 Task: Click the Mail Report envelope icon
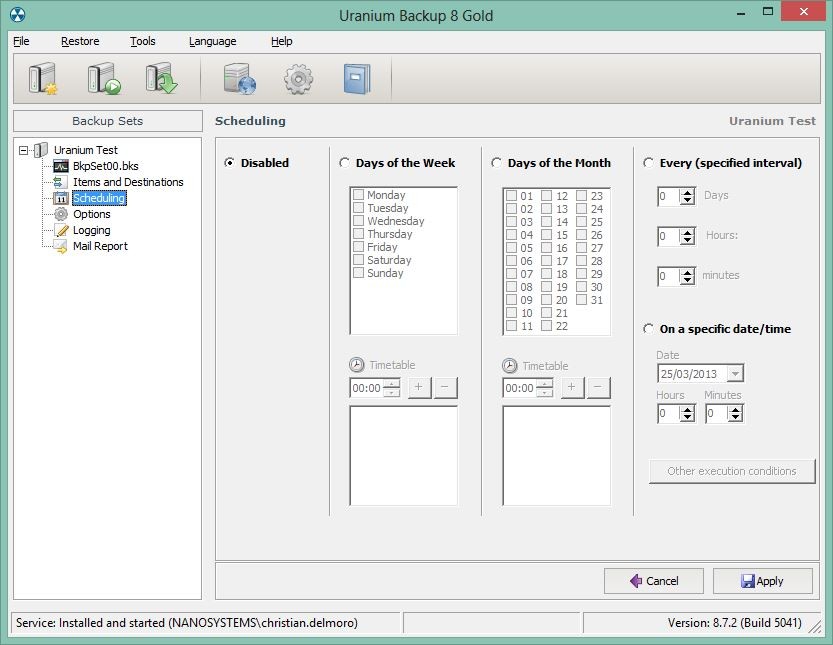(61, 247)
